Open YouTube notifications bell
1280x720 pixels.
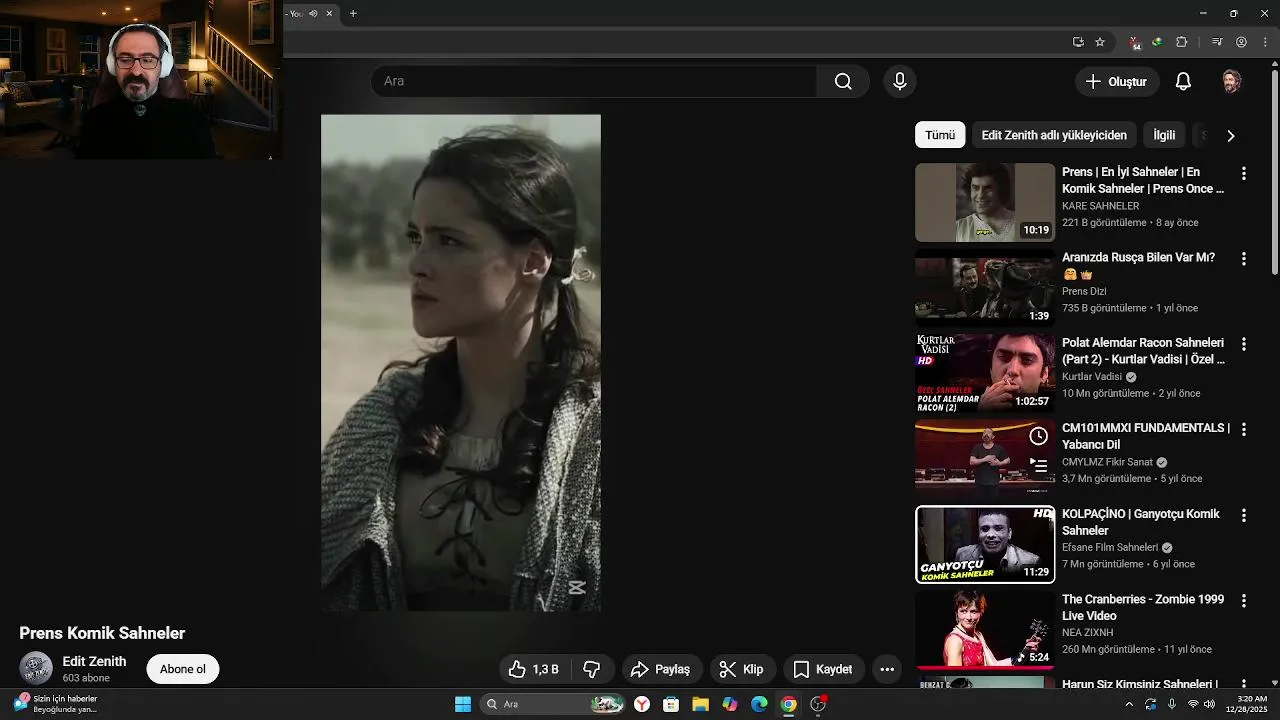tap(1183, 81)
